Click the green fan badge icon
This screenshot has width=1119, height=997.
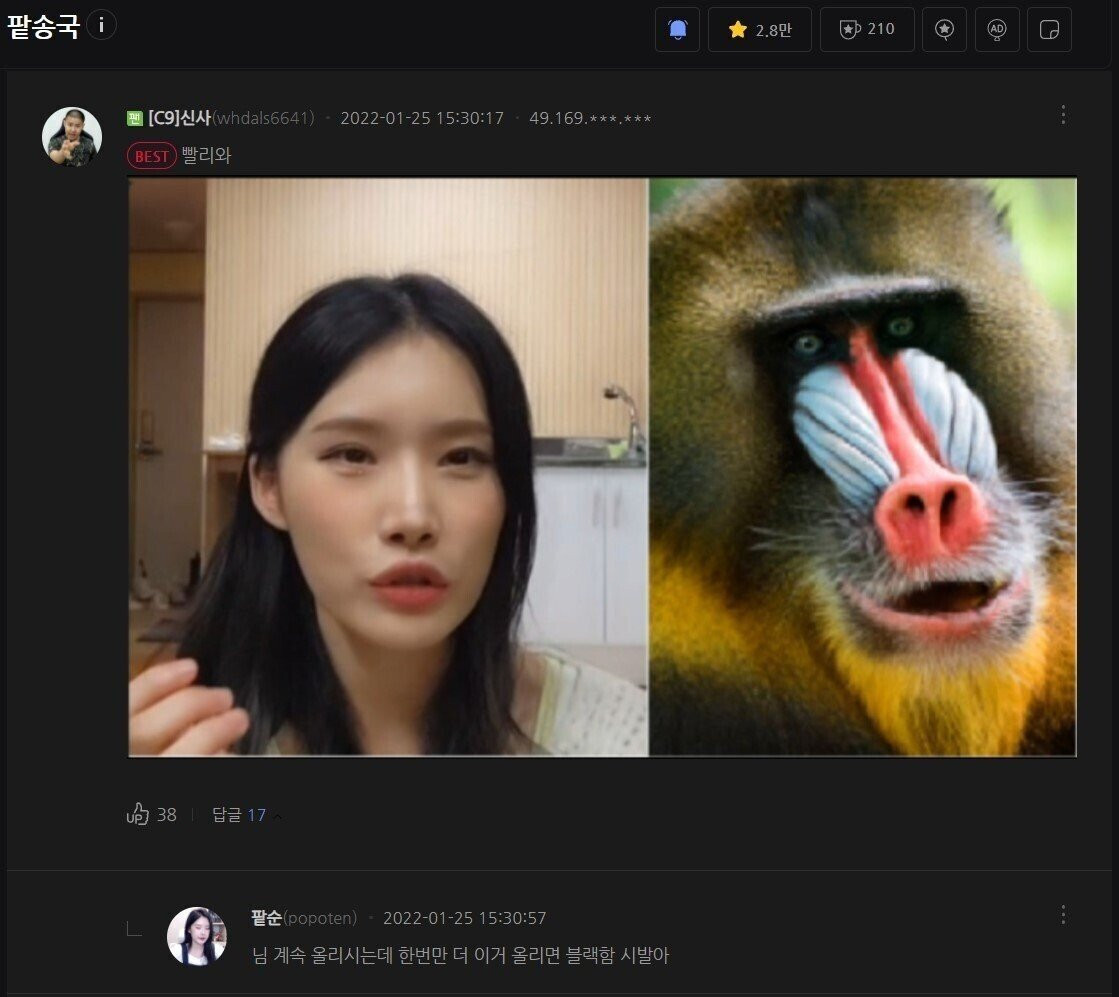click(135, 118)
